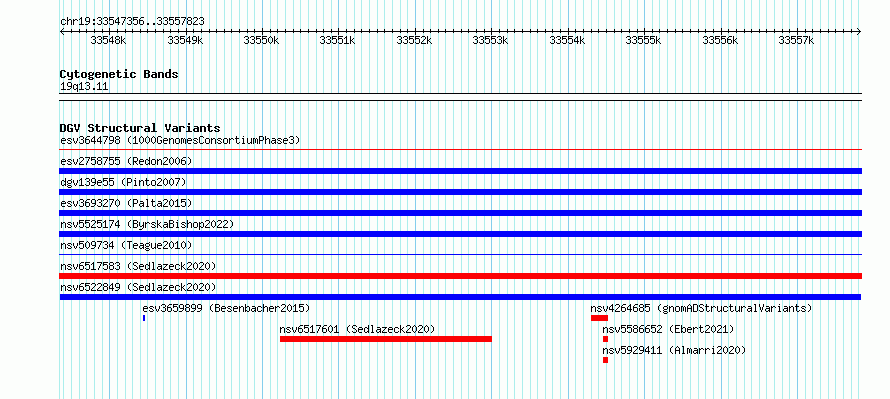Click the red nsv4264685 gnomAD variant bar
890x399 pixels.
[x=599, y=318]
